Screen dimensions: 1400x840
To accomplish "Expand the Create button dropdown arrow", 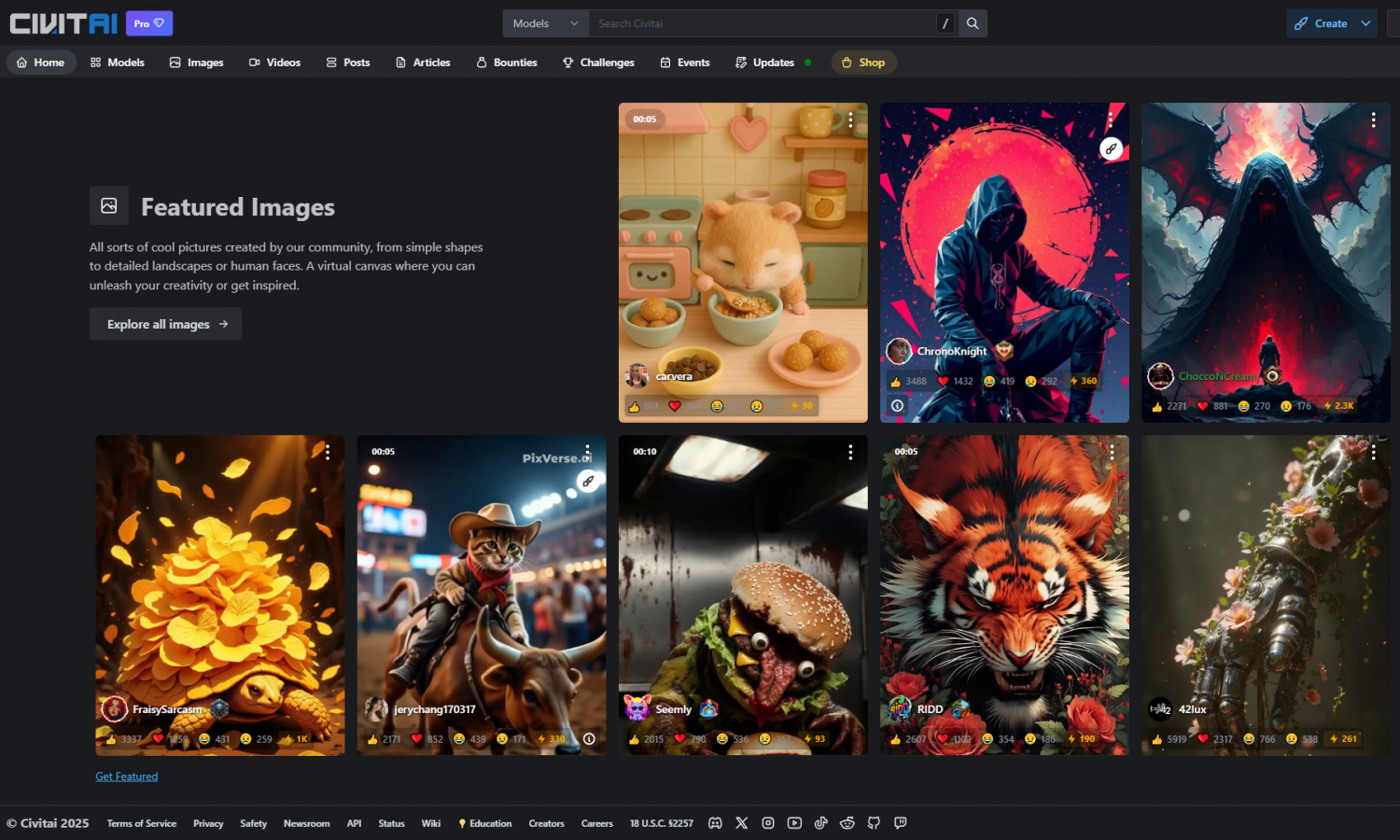I will point(1365,23).
